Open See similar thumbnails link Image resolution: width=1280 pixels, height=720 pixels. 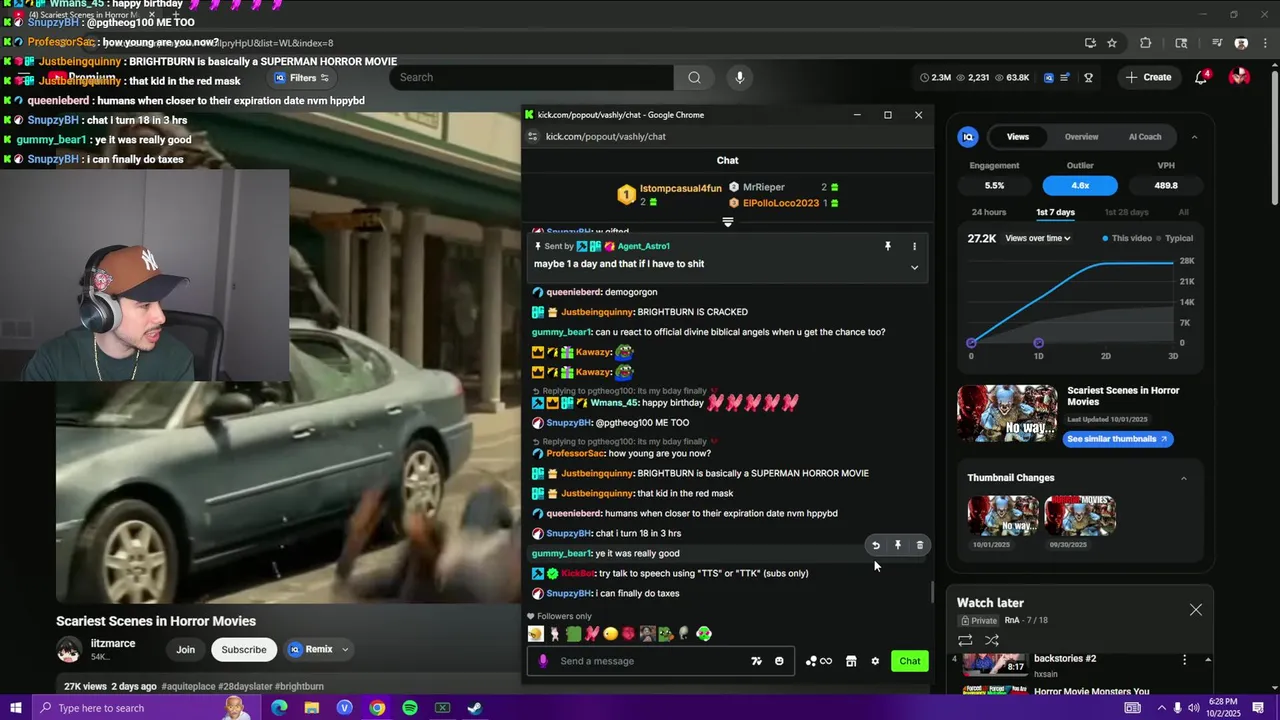point(1116,439)
